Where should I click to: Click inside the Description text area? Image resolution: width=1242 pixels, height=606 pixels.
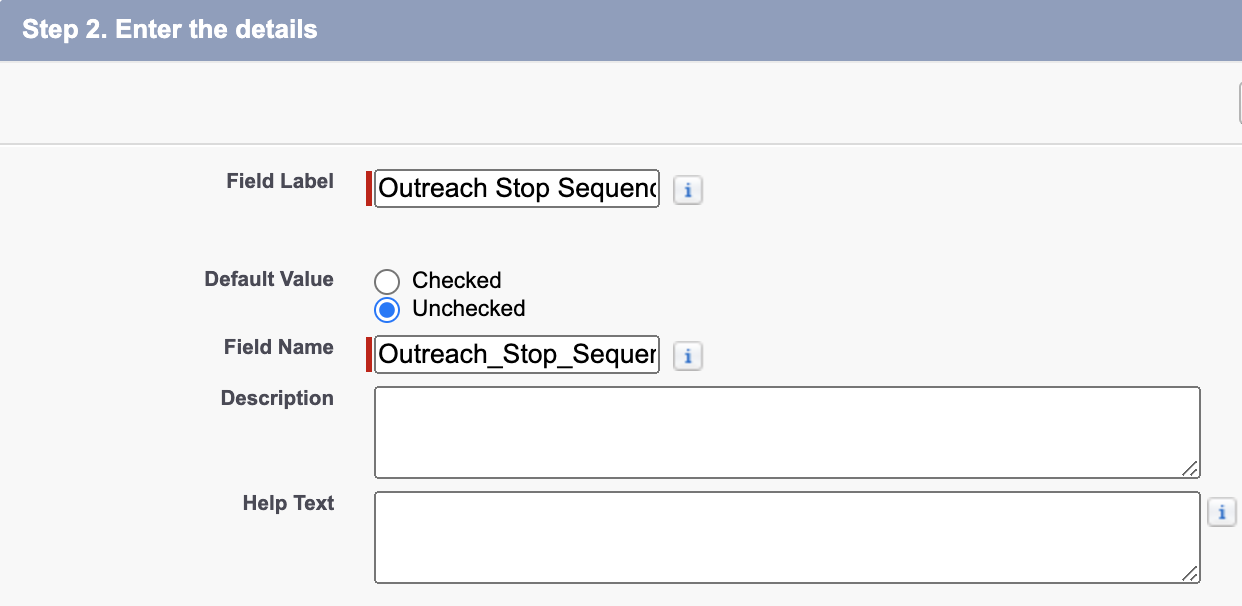[786, 432]
